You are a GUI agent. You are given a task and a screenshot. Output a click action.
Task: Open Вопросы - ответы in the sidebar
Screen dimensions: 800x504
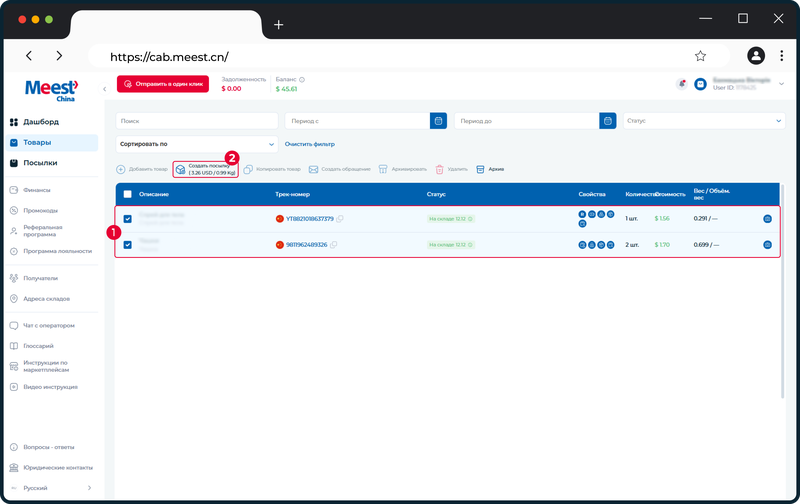(x=42, y=447)
